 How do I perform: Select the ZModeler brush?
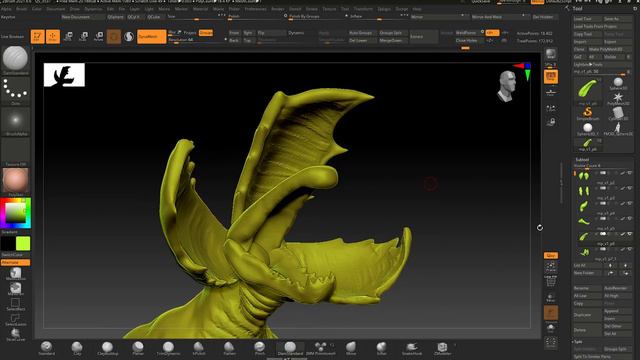pos(442,348)
